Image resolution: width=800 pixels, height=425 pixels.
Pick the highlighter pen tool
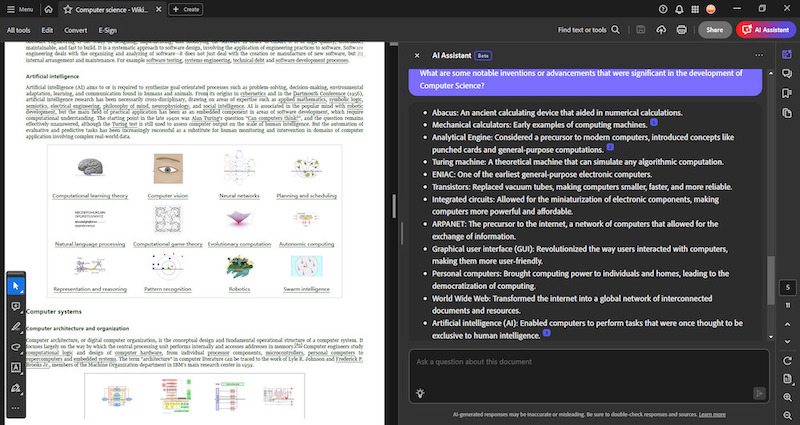(15, 327)
